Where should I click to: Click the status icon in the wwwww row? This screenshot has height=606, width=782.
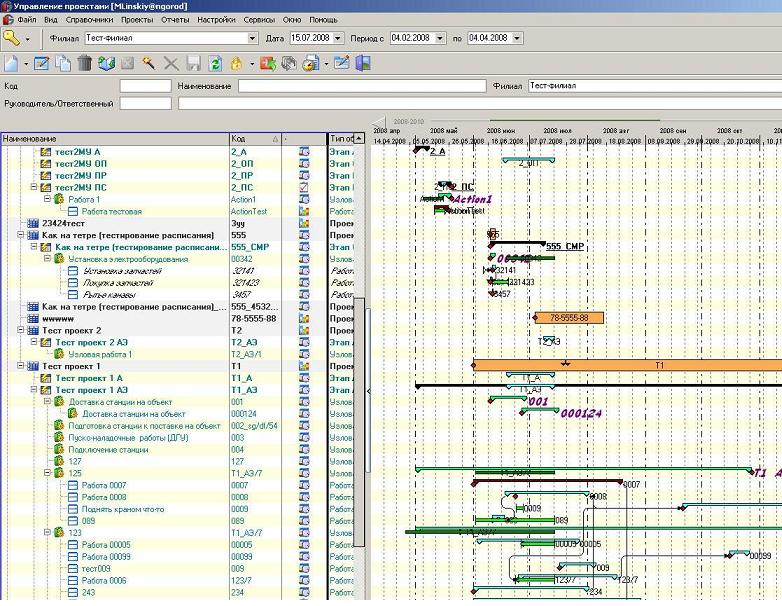pyautogui.click(x=304, y=319)
